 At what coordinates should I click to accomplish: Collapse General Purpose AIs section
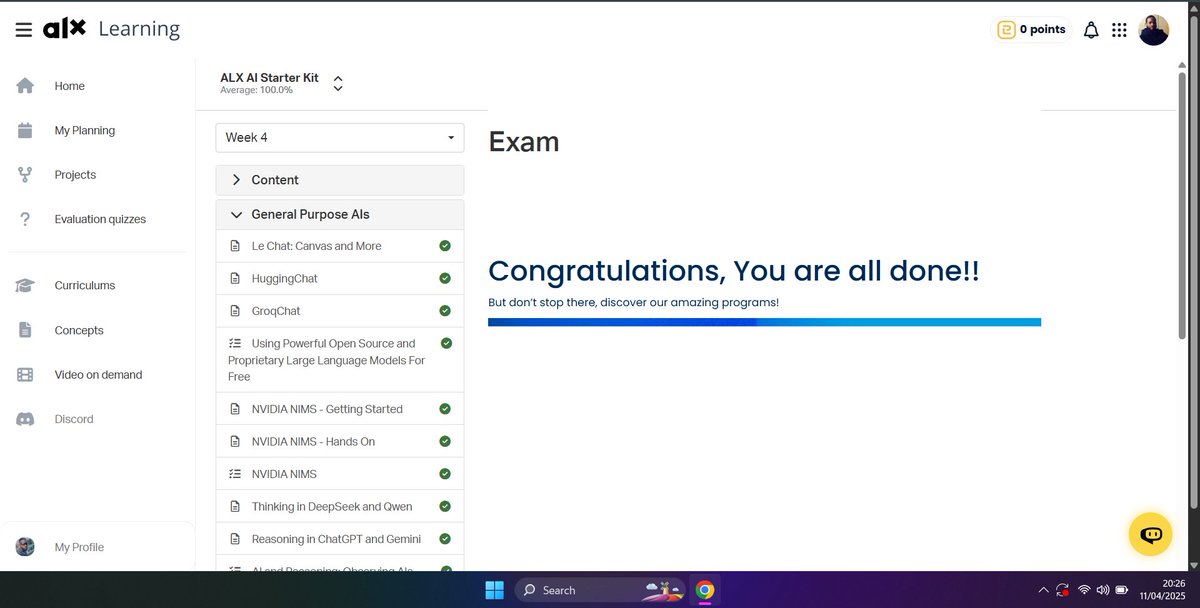(x=340, y=214)
